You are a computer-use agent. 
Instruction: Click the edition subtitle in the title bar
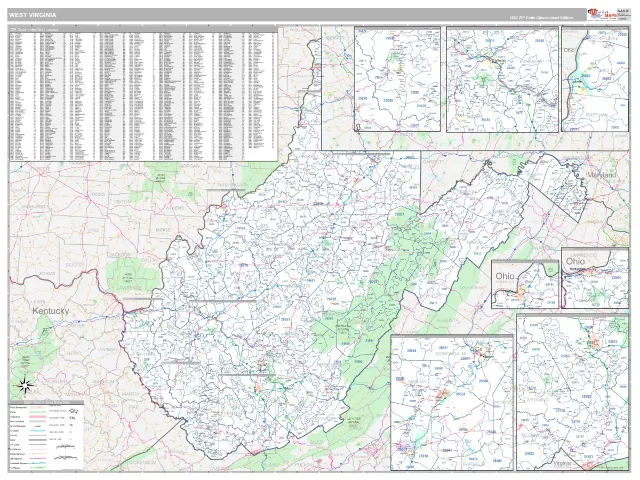[x=541, y=18]
